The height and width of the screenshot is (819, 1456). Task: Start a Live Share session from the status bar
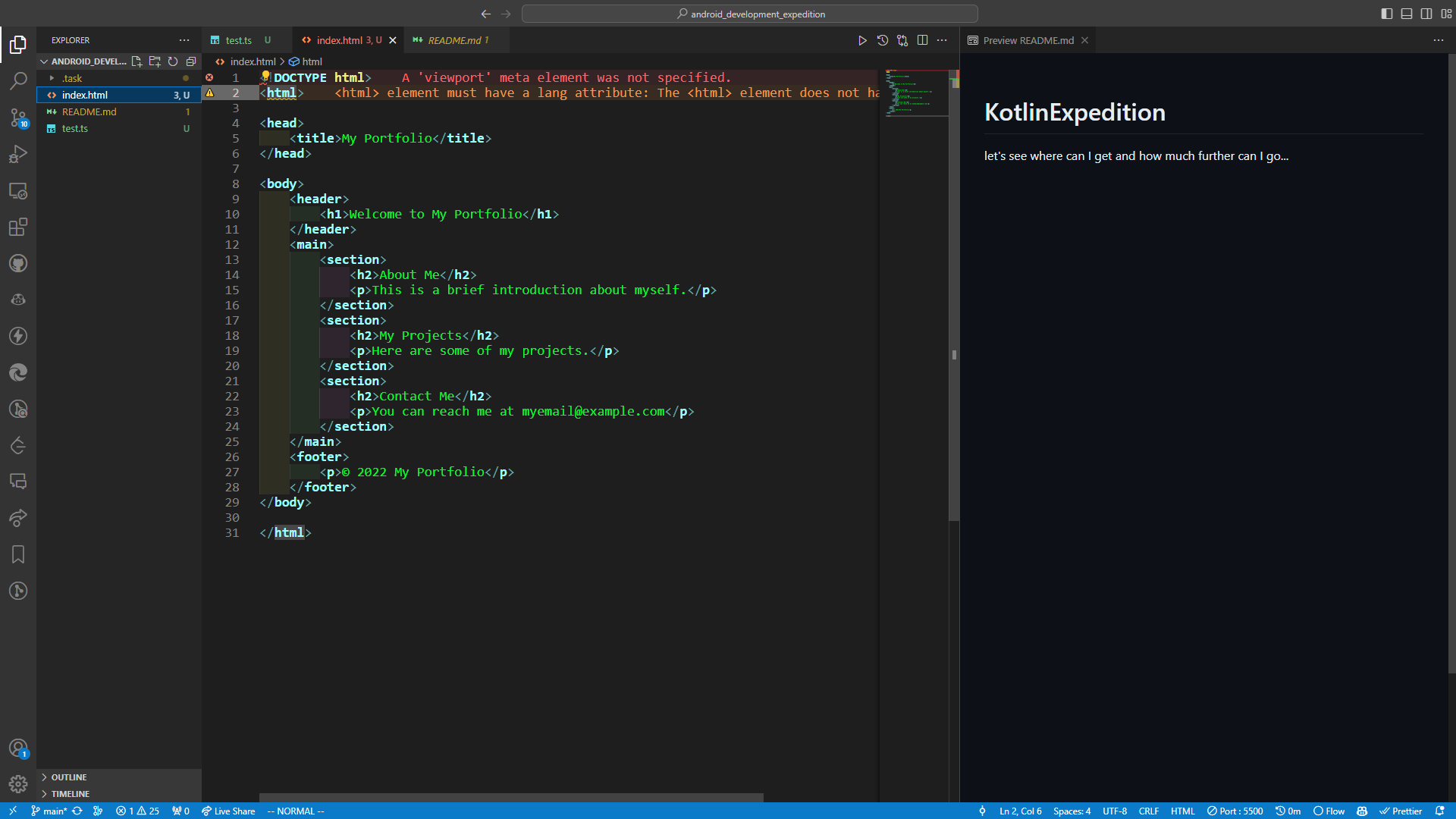click(x=227, y=811)
